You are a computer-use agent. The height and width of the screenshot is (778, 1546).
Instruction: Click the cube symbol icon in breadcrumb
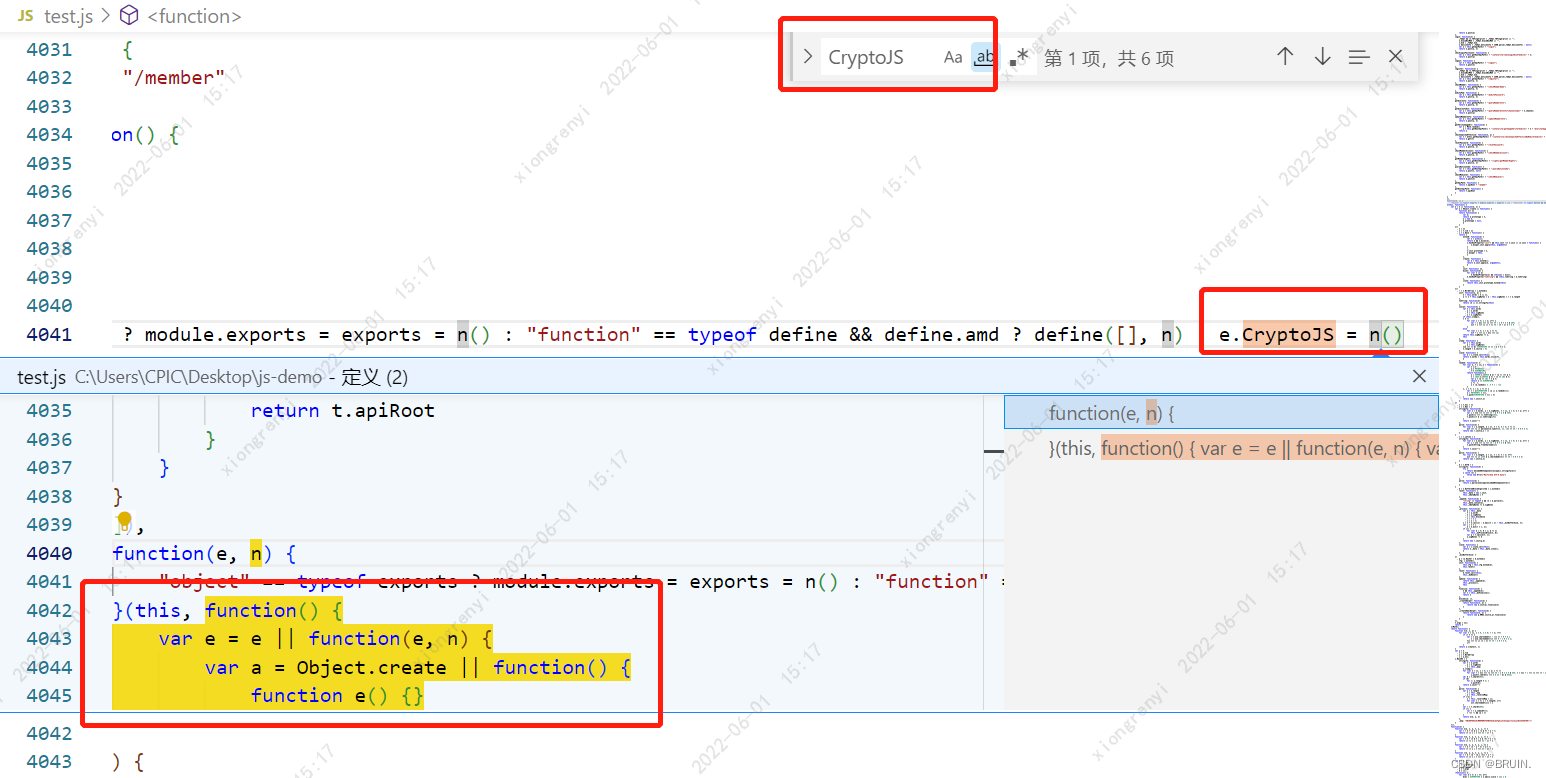(129, 16)
